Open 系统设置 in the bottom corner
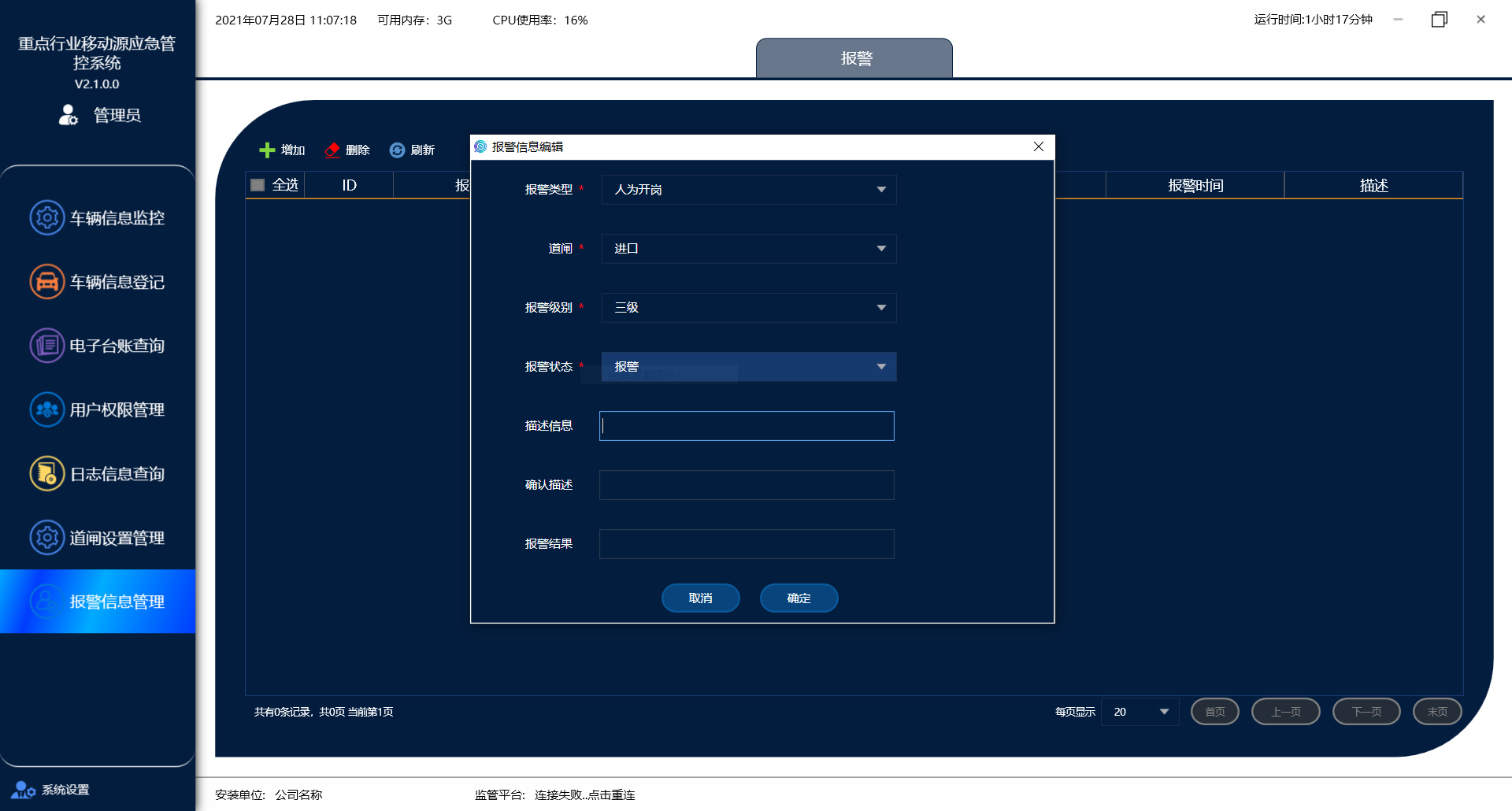1512x811 pixels. tap(51, 790)
